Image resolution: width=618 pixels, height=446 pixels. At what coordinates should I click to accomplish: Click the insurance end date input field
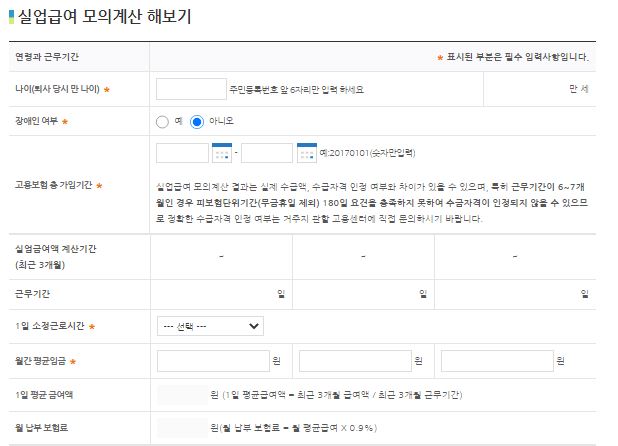click(267, 153)
